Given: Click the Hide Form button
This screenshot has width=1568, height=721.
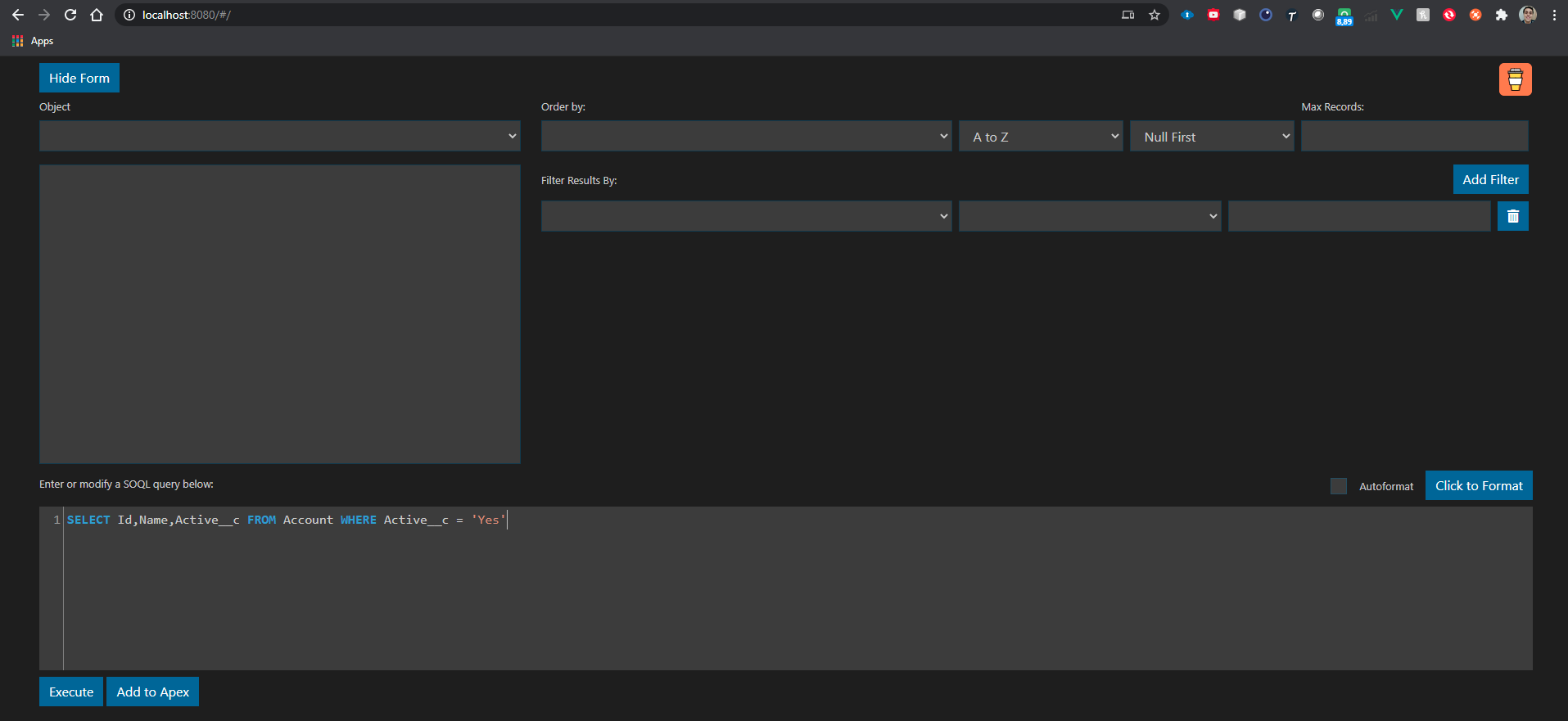Looking at the screenshot, I should tap(79, 78).
